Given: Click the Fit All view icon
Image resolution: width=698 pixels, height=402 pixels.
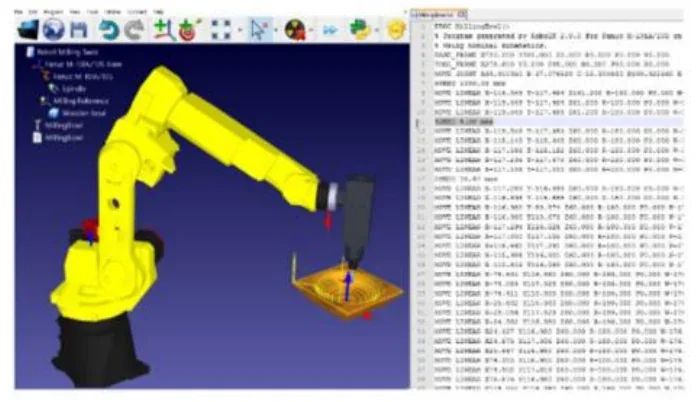Looking at the screenshot, I should click(221, 30).
